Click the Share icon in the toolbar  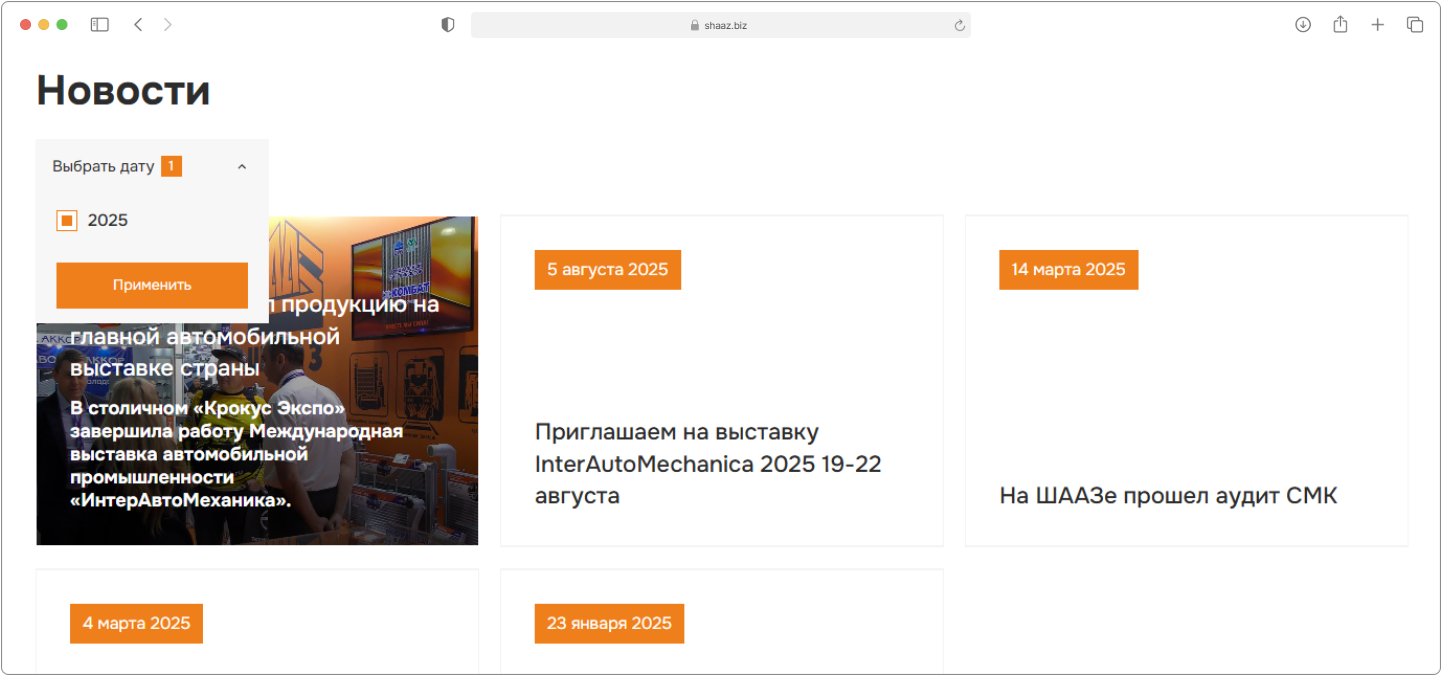click(x=1340, y=25)
